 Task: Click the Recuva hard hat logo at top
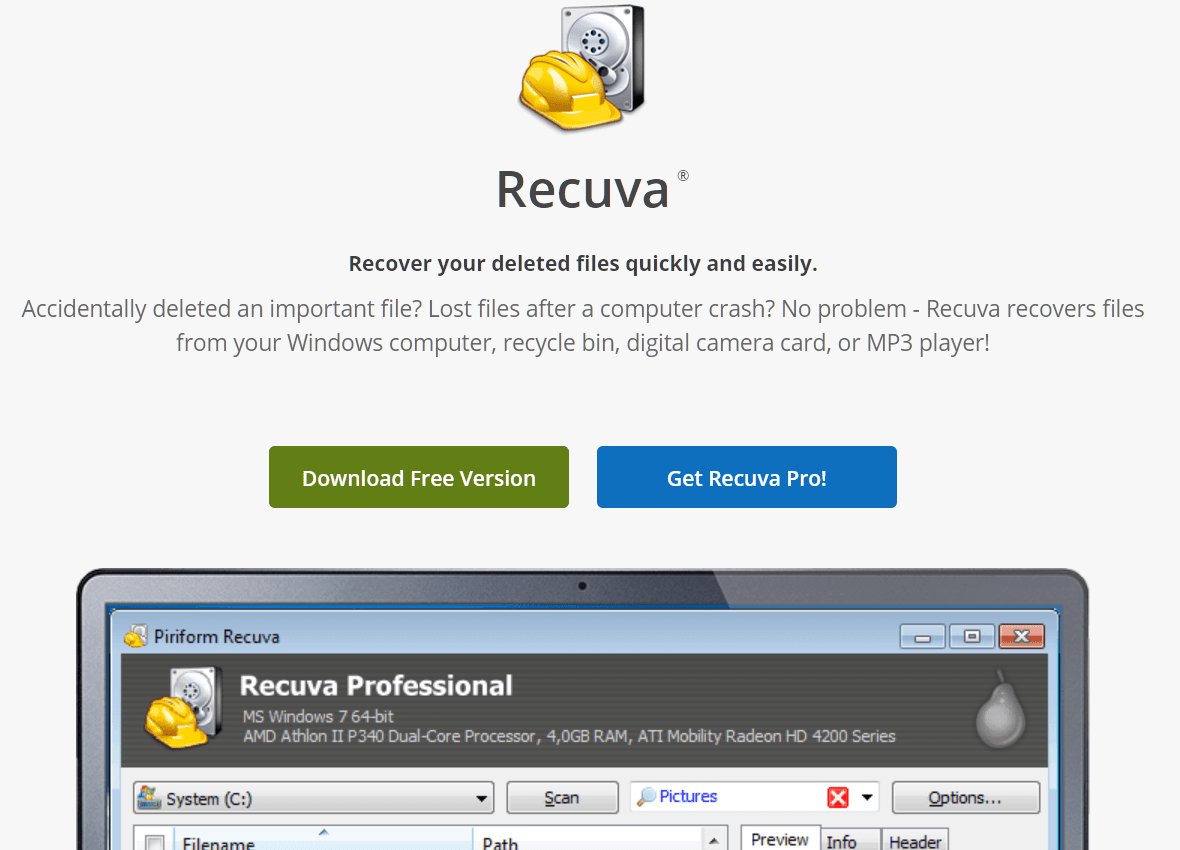click(x=582, y=68)
